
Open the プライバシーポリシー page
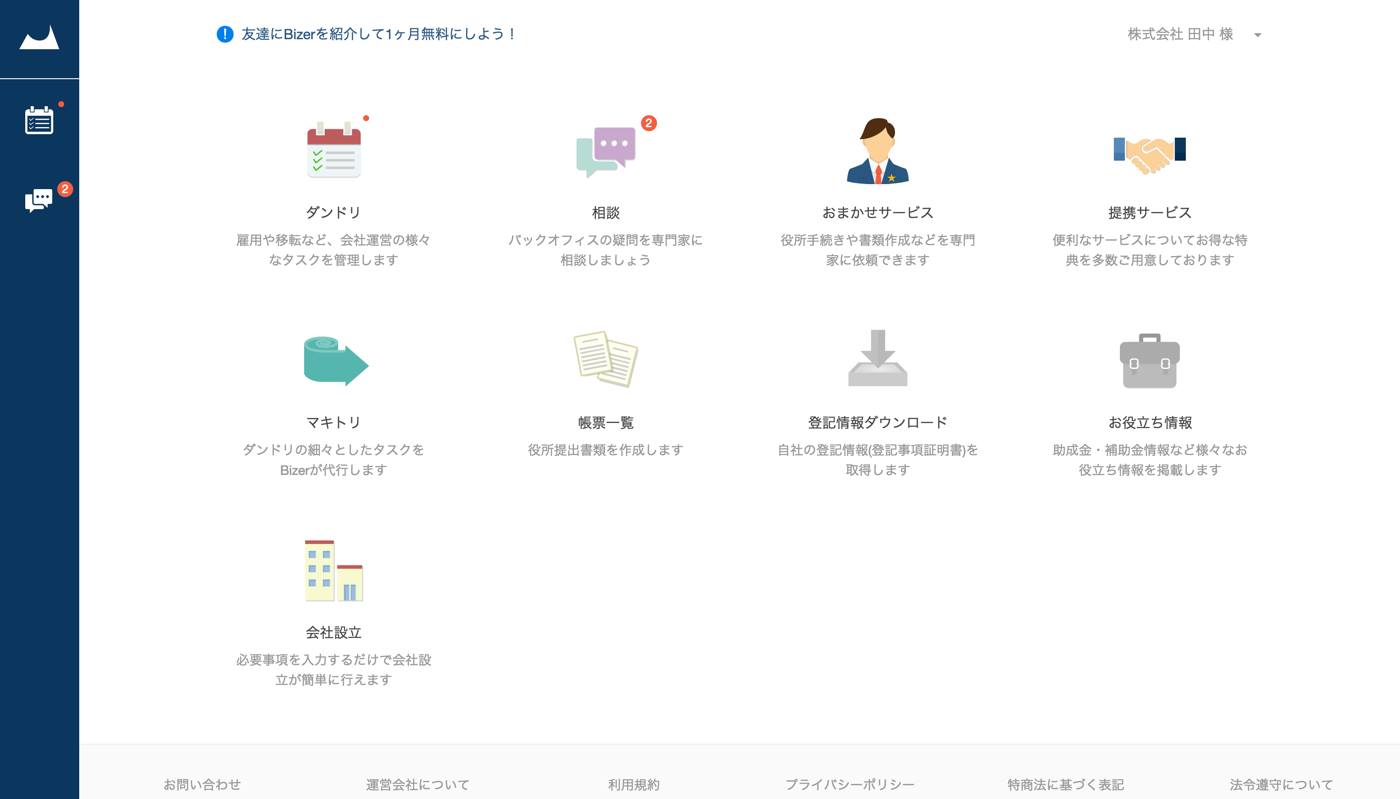click(848, 785)
